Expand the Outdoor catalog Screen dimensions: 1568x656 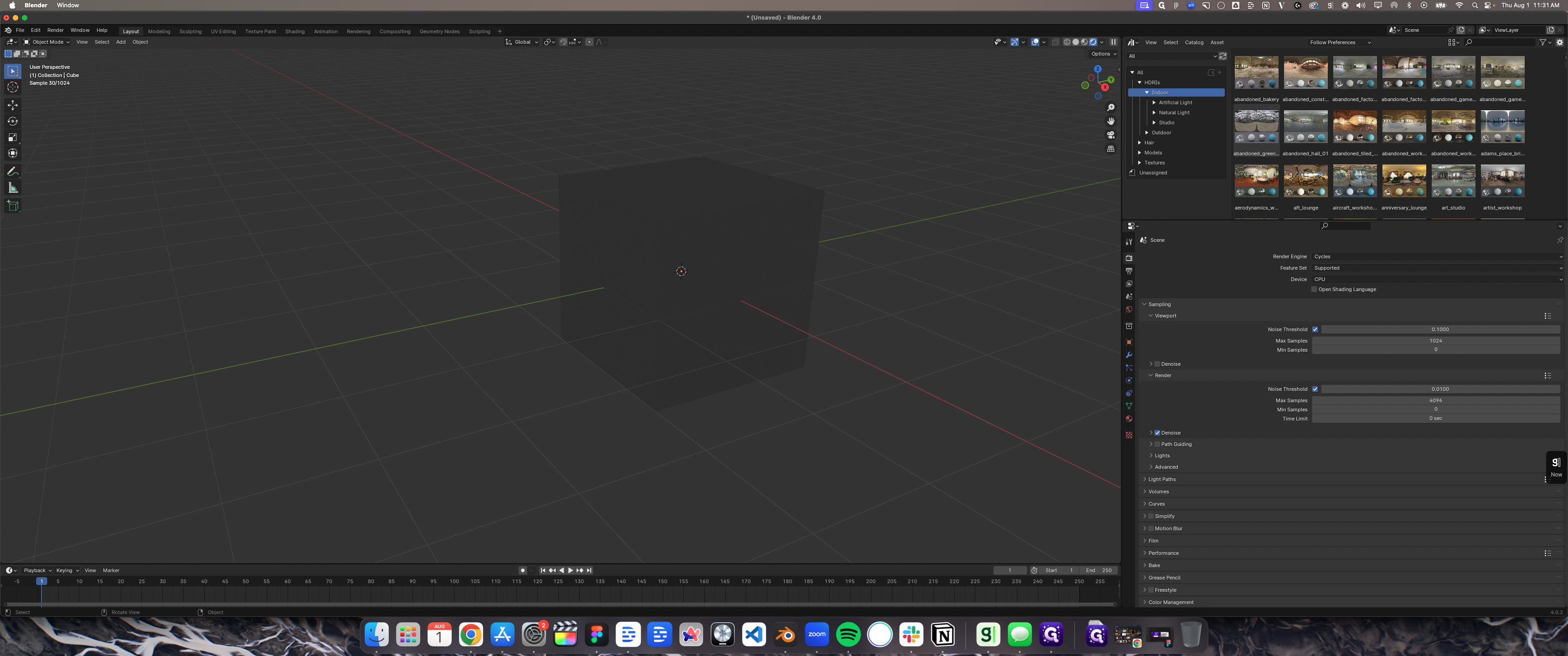point(1147,133)
